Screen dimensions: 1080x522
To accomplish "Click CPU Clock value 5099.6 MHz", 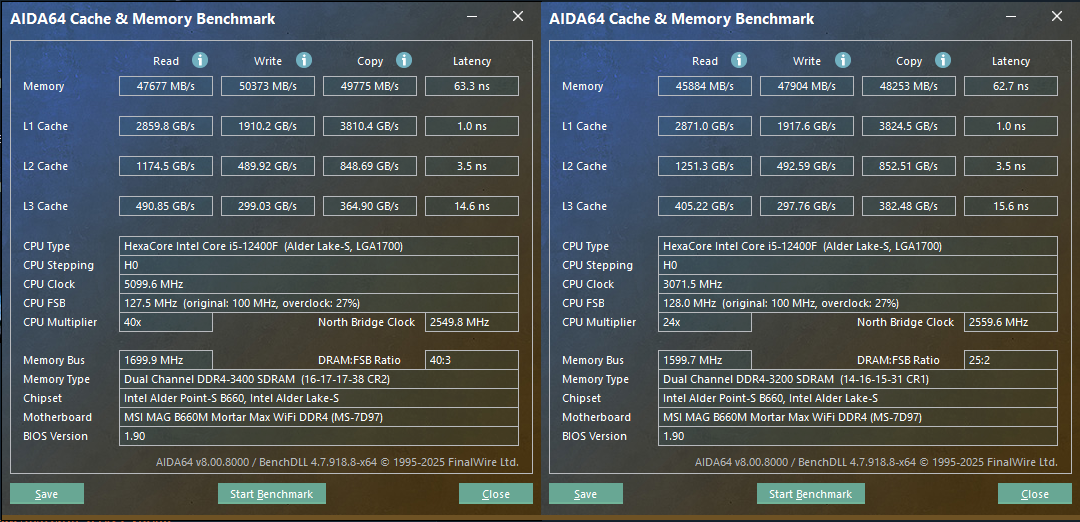I will [x=319, y=284].
